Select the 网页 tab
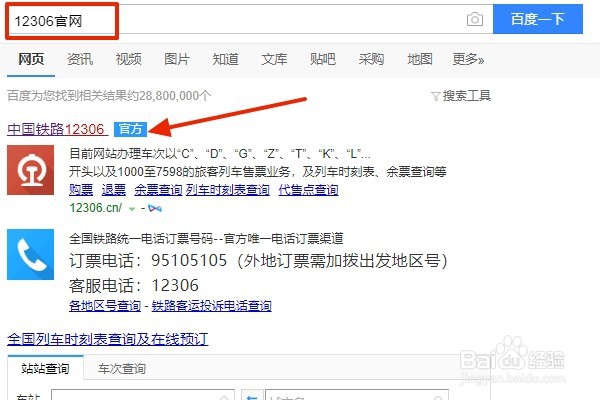 click(31, 59)
